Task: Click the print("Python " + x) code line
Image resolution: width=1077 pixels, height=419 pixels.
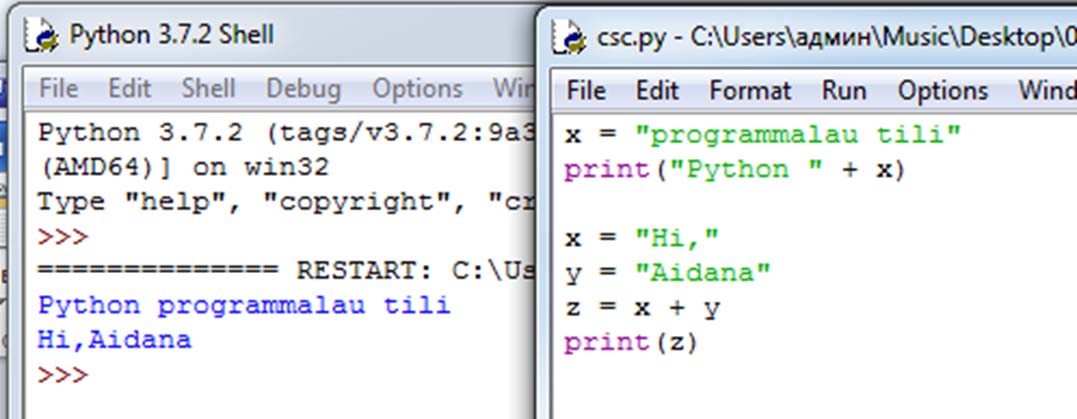Action: pyautogui.click(x=734, y=170)
